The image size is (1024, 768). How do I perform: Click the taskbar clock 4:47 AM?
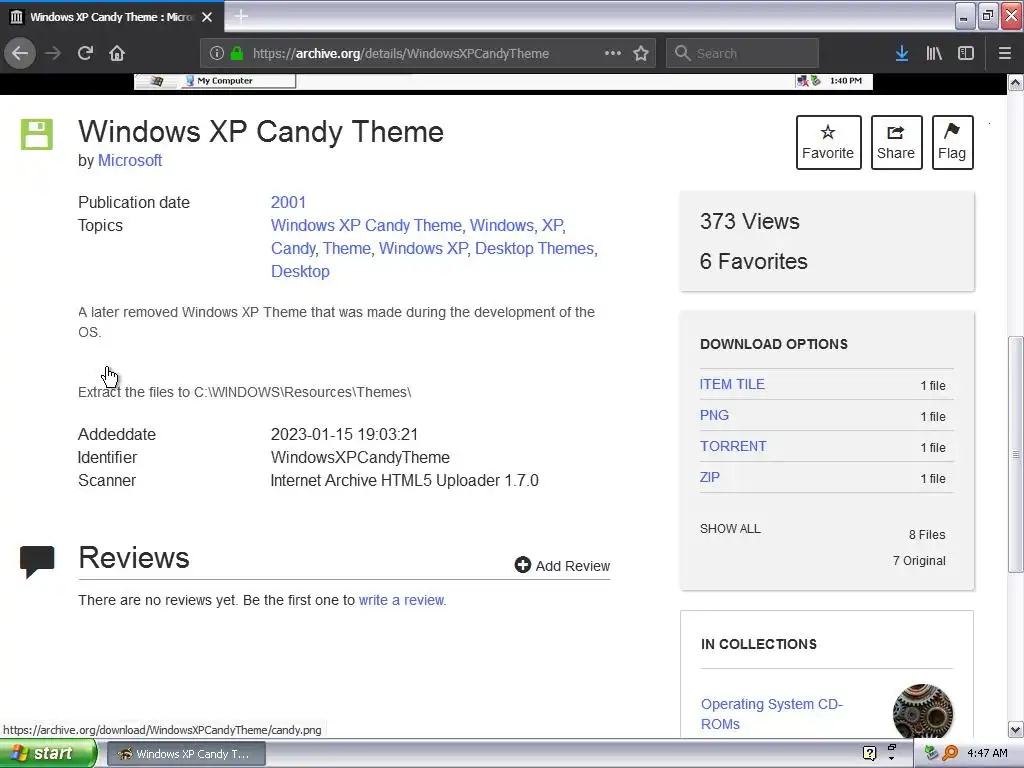click(x=987, y=754)
